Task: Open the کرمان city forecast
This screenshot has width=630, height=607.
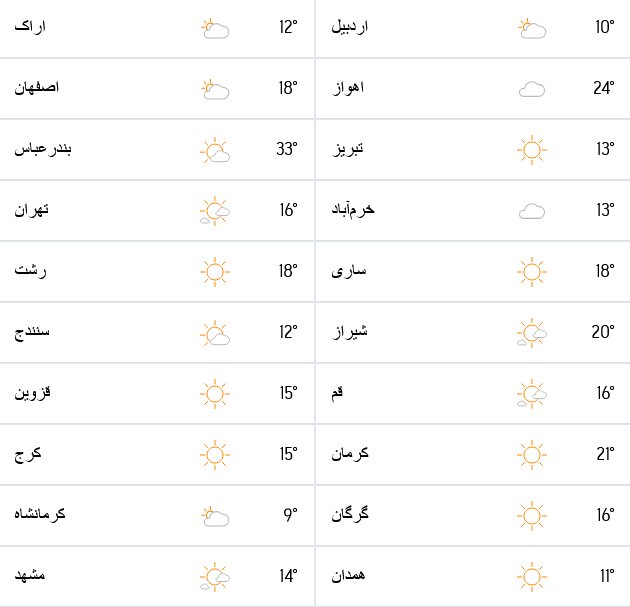Action: (350, 454)
